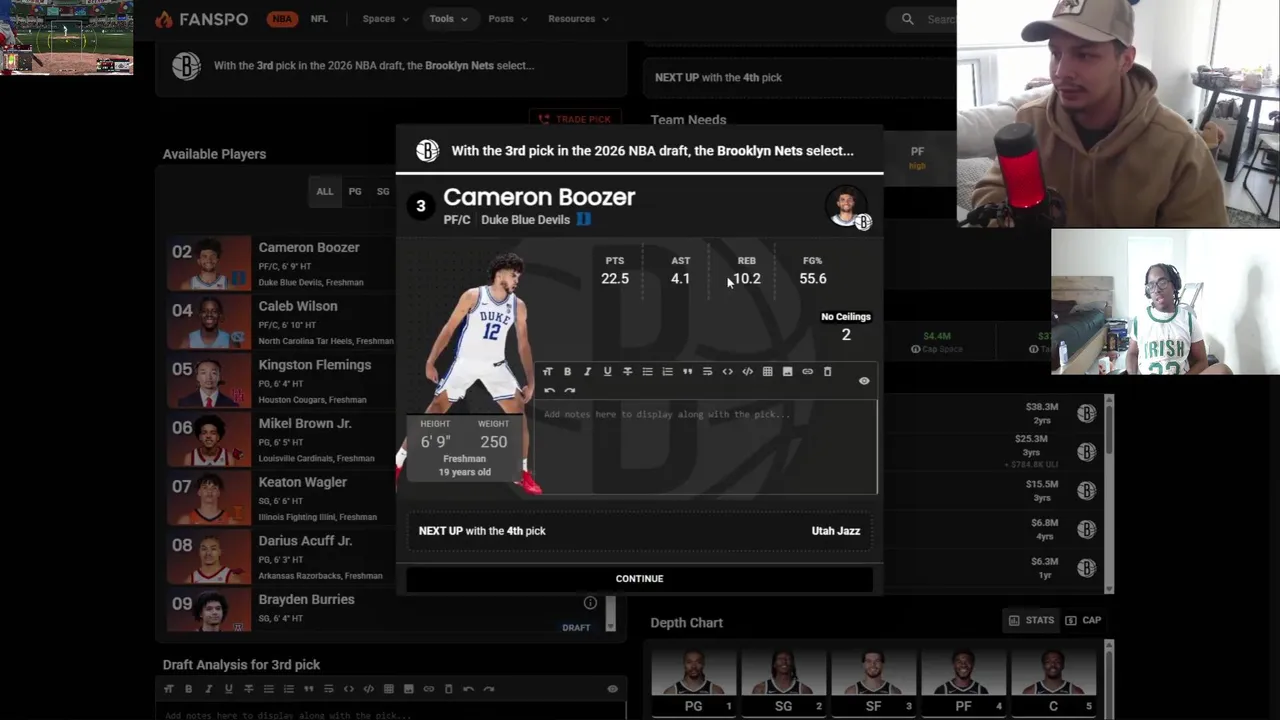Screen dimensions: 1280x720
Task: Insert an image in pick notes editor
Action: [x=787, y=372]
